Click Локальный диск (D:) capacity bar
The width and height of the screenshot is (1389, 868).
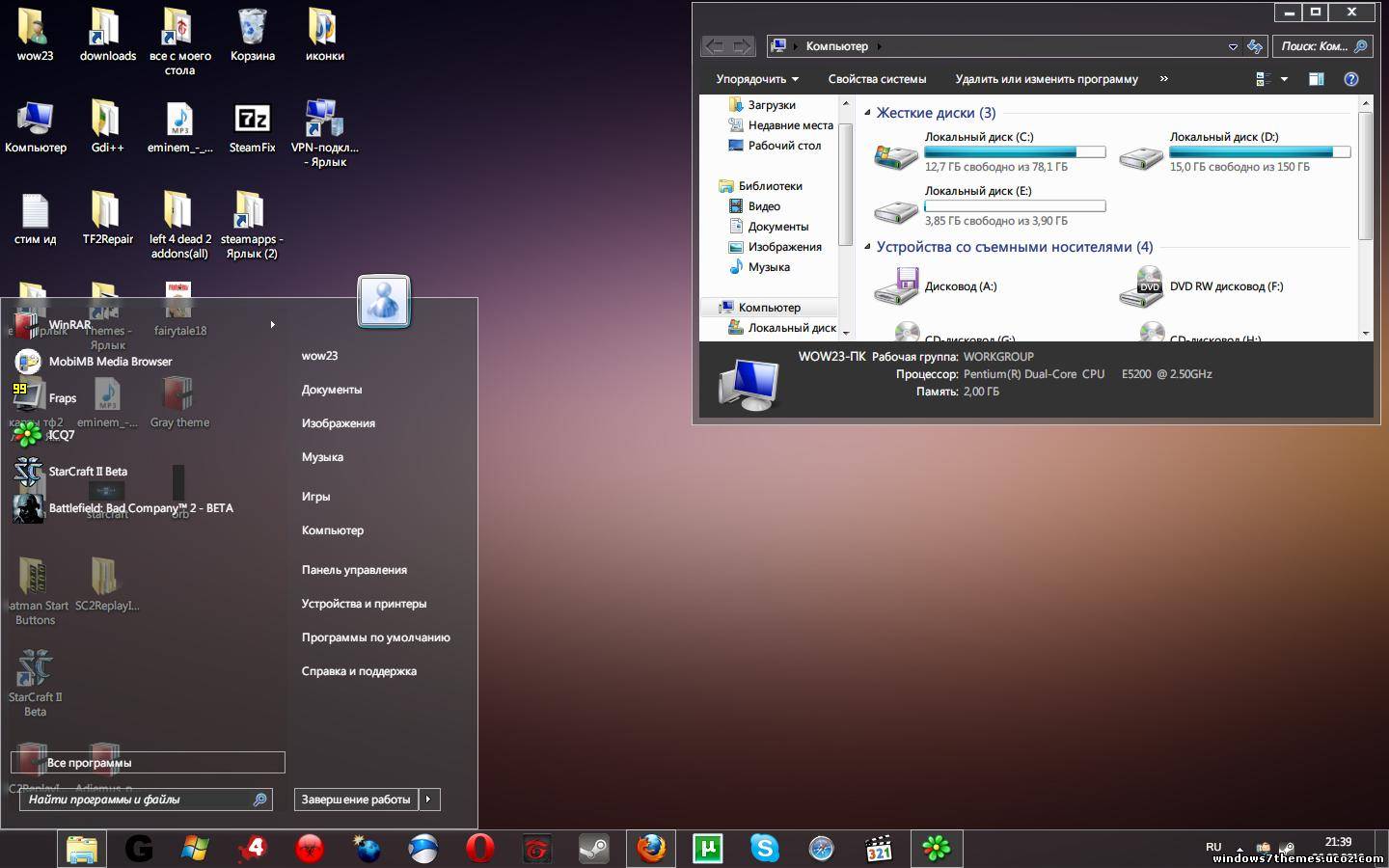click(1260, 151)
